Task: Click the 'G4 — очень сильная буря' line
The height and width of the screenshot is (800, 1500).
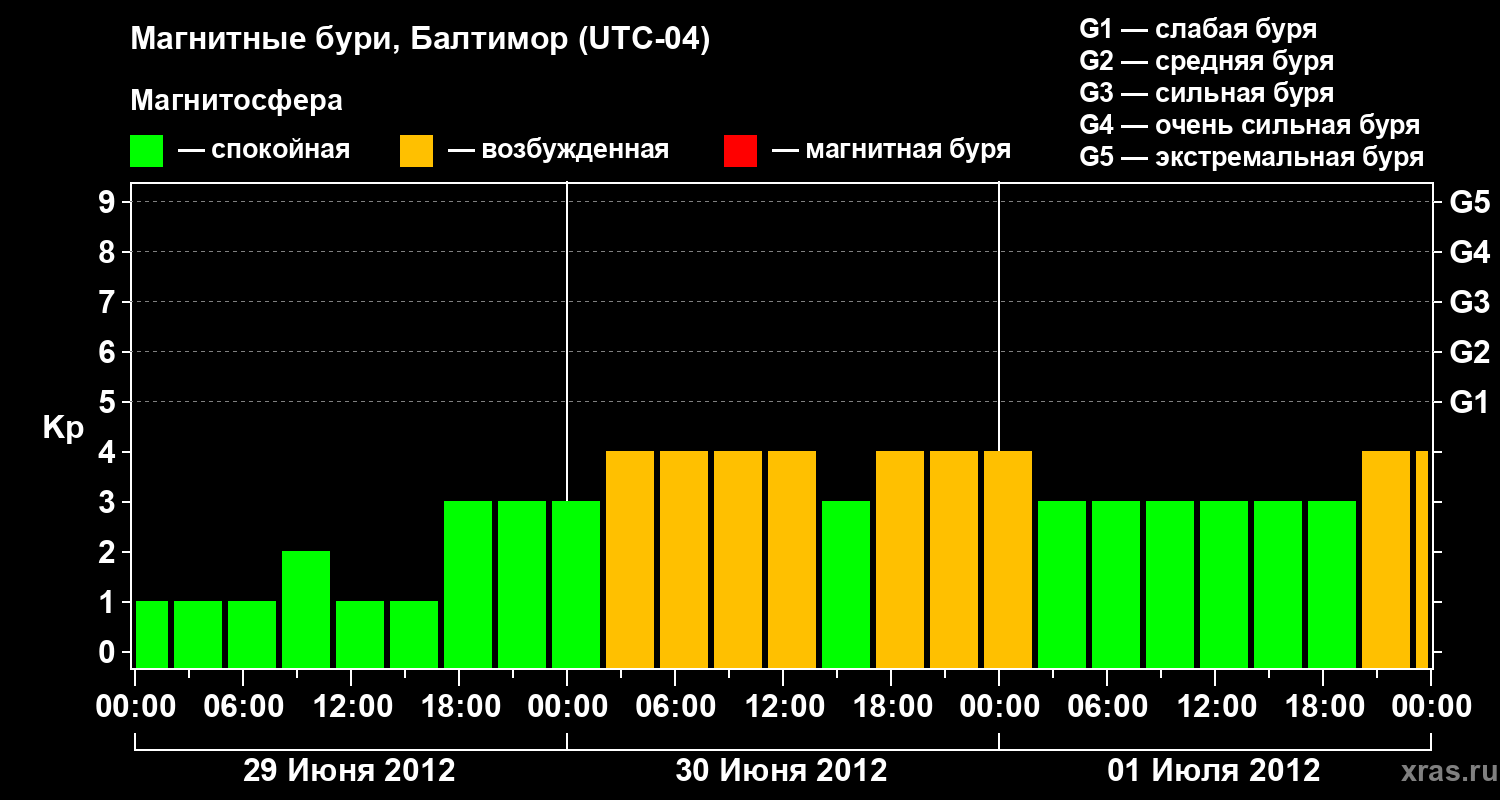Action: pyautogui.click(x=1249, y=125)
